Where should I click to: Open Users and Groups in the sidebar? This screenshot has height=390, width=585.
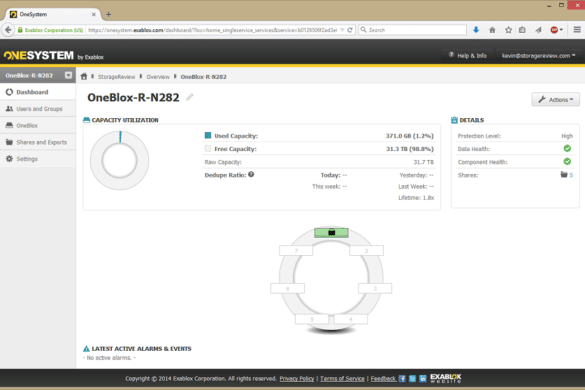coord(38,109)
